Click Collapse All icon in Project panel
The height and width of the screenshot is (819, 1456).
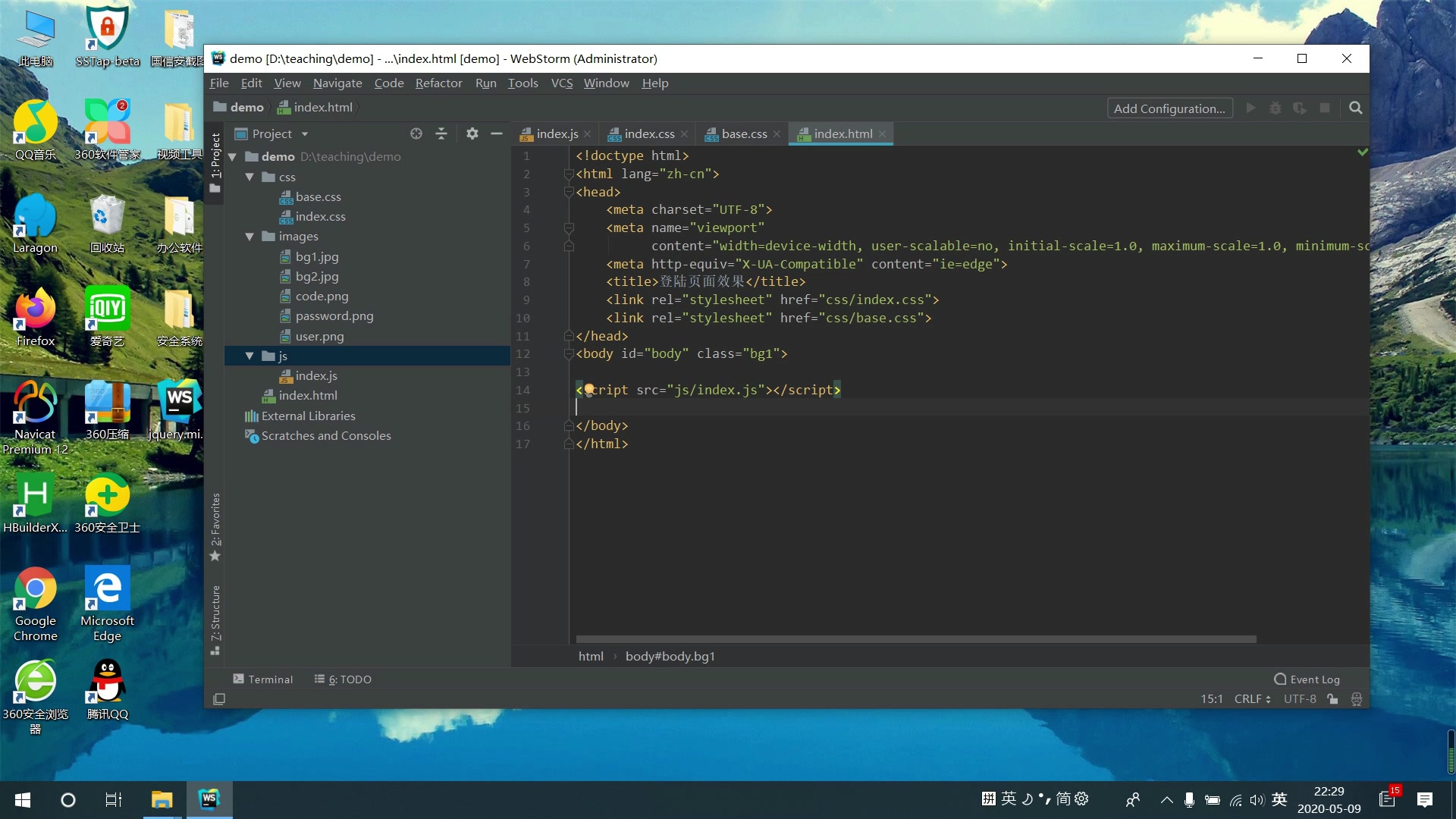coord(441,133)
